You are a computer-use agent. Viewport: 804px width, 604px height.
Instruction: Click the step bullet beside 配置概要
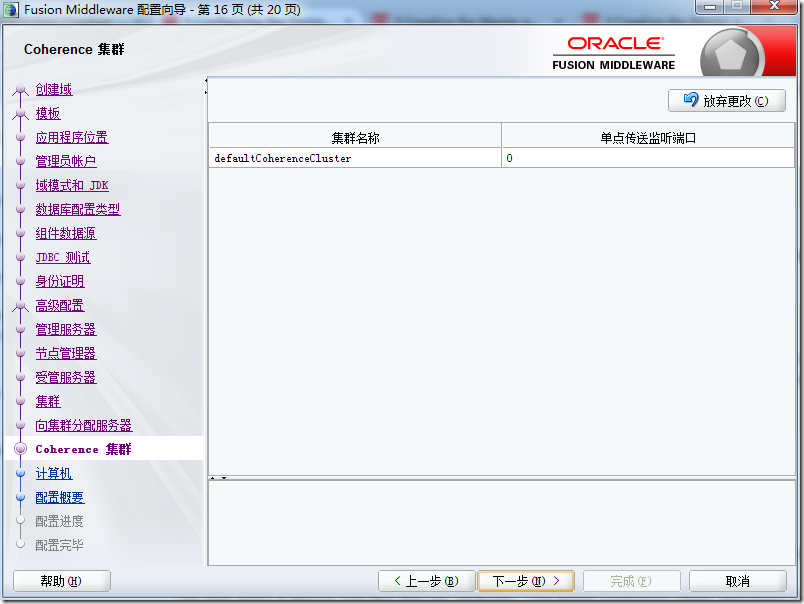pyautogui.click(x=21, y=497)
